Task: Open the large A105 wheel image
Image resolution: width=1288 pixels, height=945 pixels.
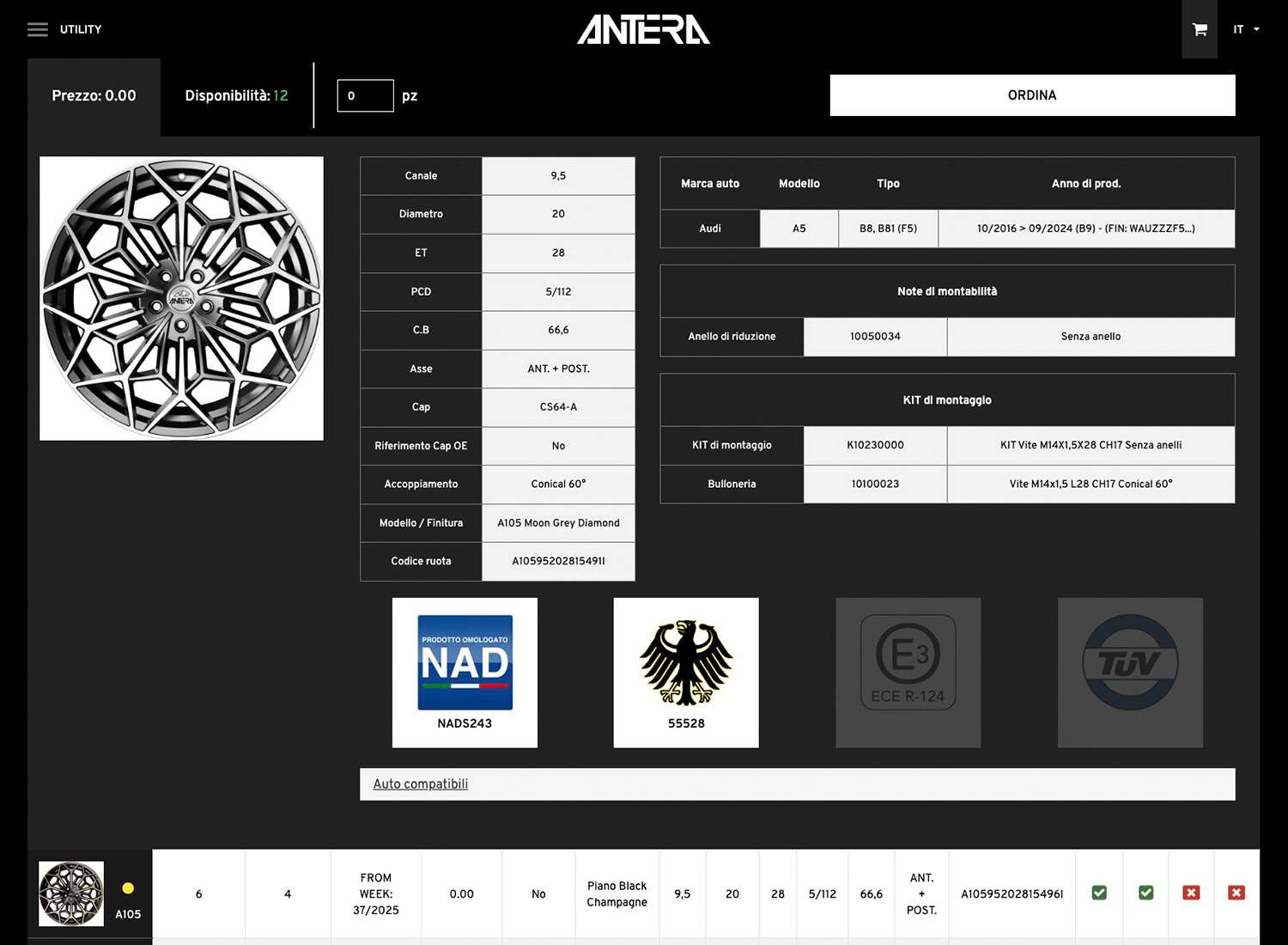Action: pos(181,298)
